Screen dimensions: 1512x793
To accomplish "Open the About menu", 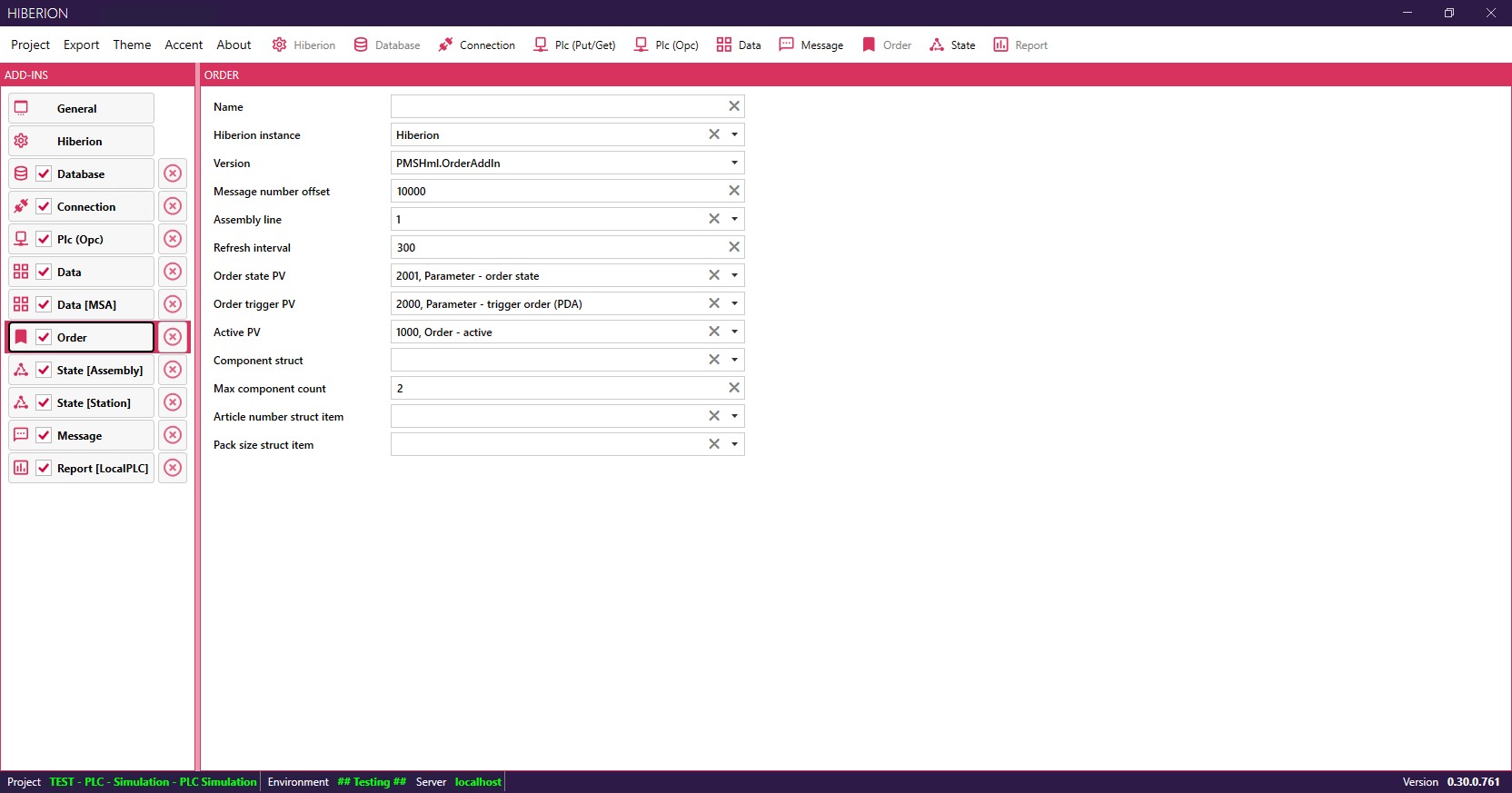I will [x=234, y=45].
